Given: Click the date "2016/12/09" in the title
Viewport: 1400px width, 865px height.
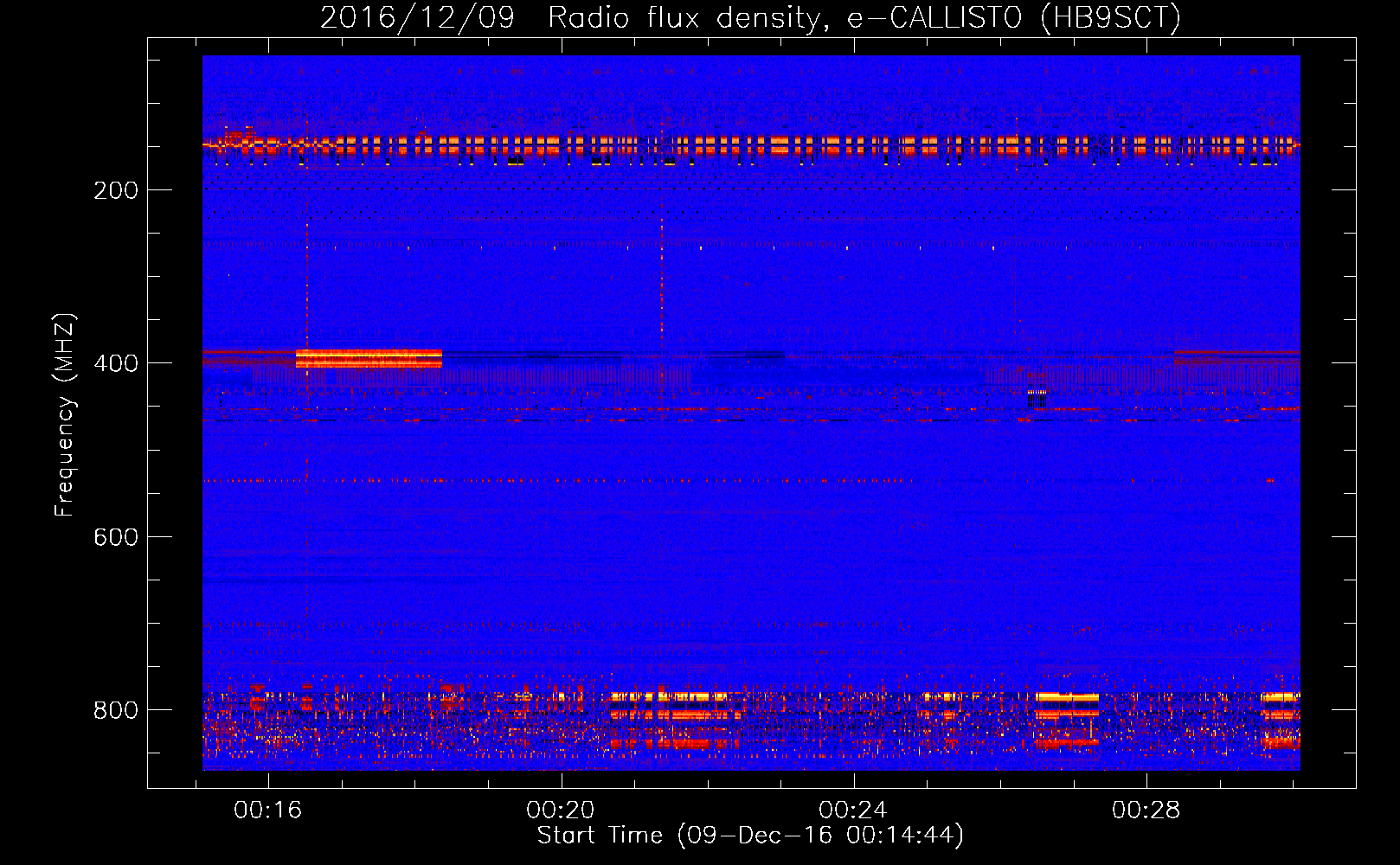Looking at the screenshot, I should (417, 17).
